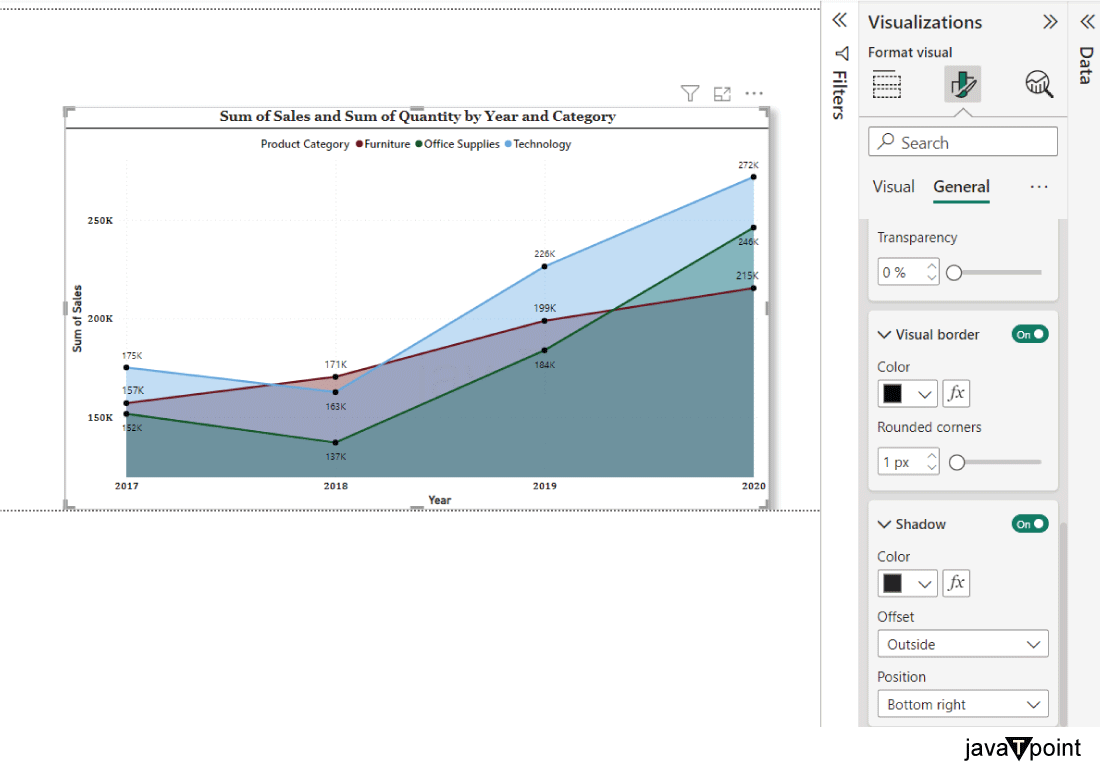Click the 226K Technology data point
Viewport: 1100px width, 773px height.
point(544,267)
